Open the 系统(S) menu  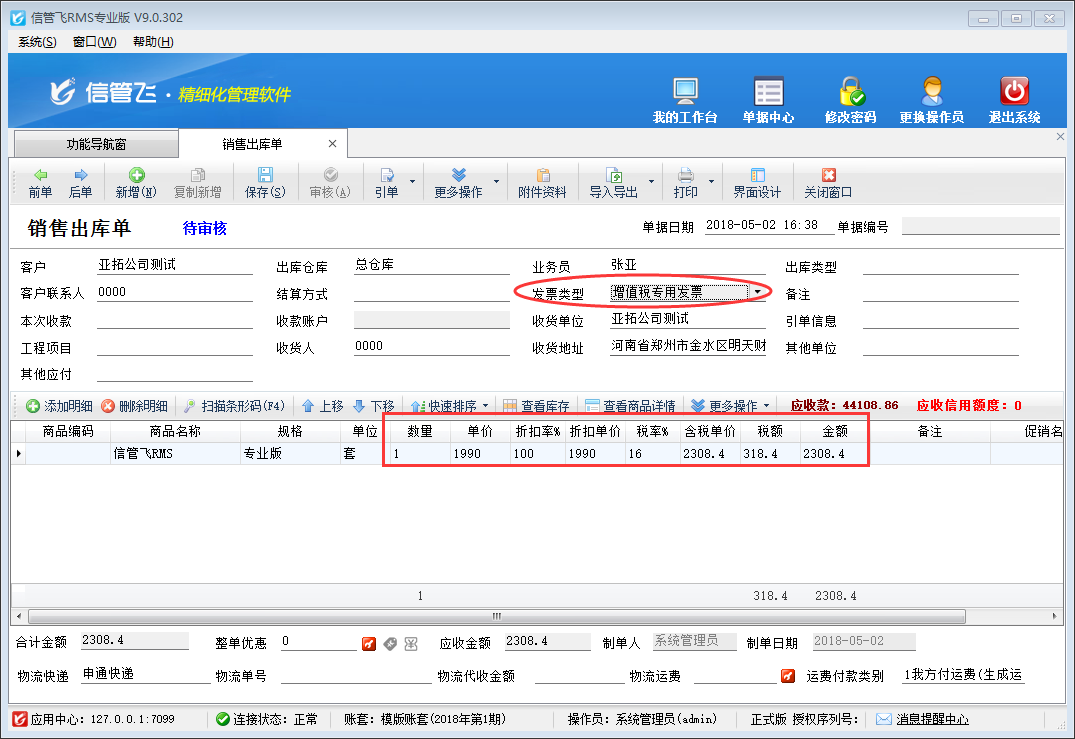tap(37, 41)
